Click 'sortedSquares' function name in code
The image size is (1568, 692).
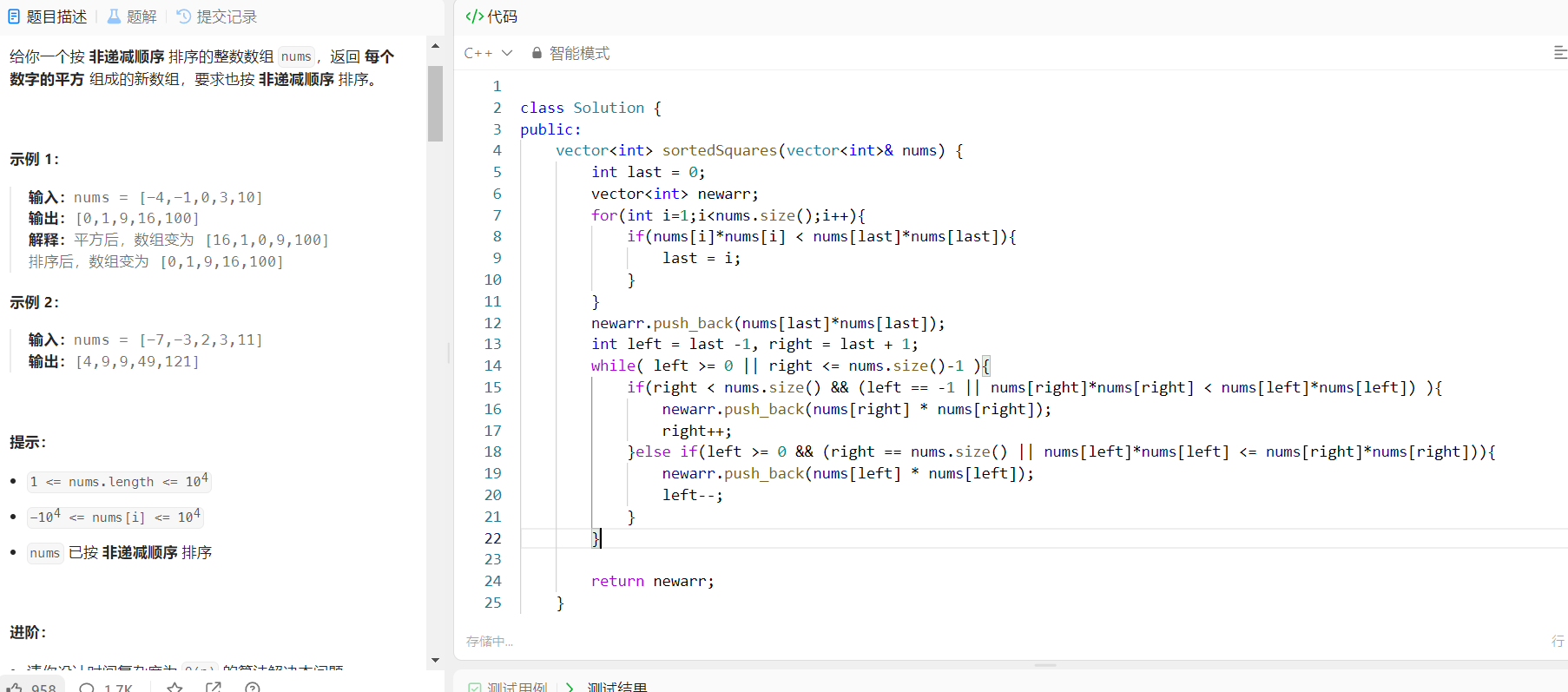[x=720, y=150]
